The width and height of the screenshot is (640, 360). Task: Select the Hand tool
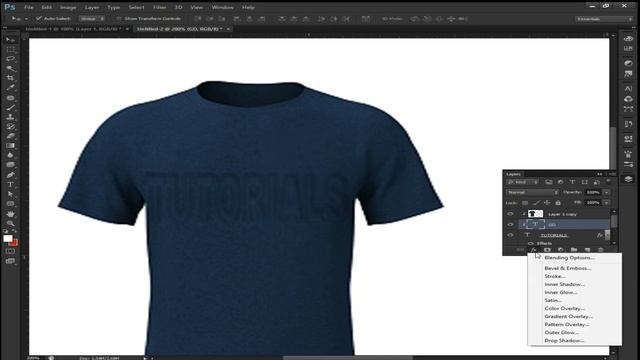(x=11, y=214)
